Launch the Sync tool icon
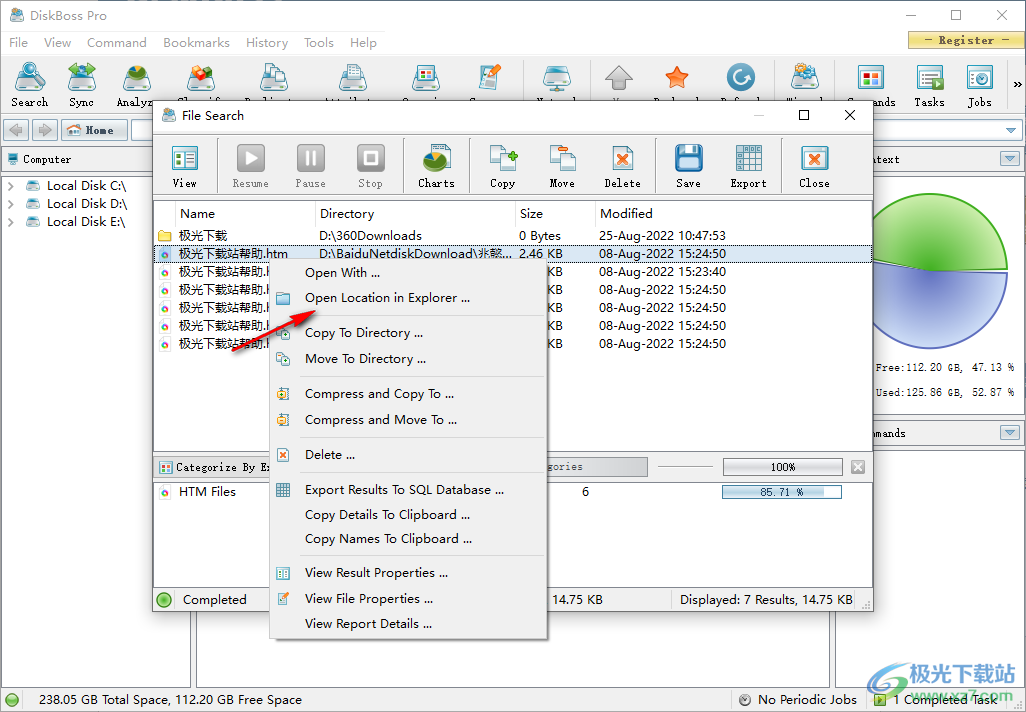Screen dimensions: 1026x712 tap(81, 84)
